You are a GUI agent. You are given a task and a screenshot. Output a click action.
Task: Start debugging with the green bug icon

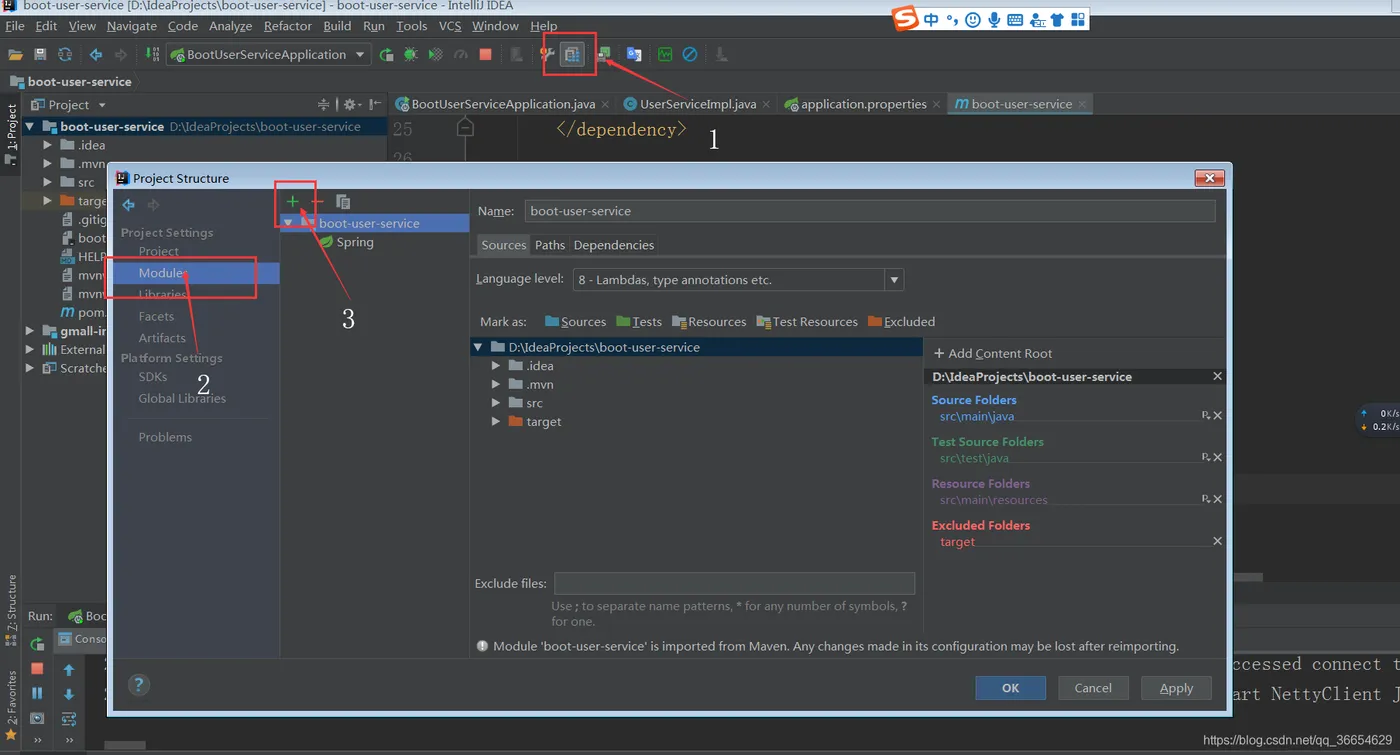click(x=411, y=55)
